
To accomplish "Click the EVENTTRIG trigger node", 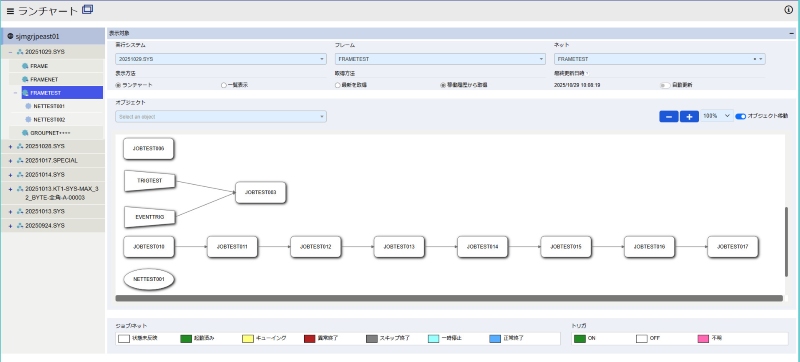I will 150,217.
